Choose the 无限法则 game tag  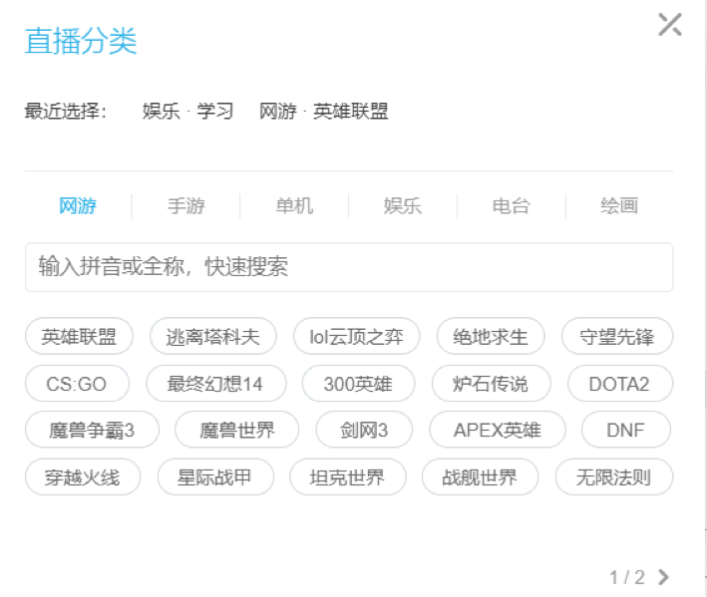coord(614,478)
